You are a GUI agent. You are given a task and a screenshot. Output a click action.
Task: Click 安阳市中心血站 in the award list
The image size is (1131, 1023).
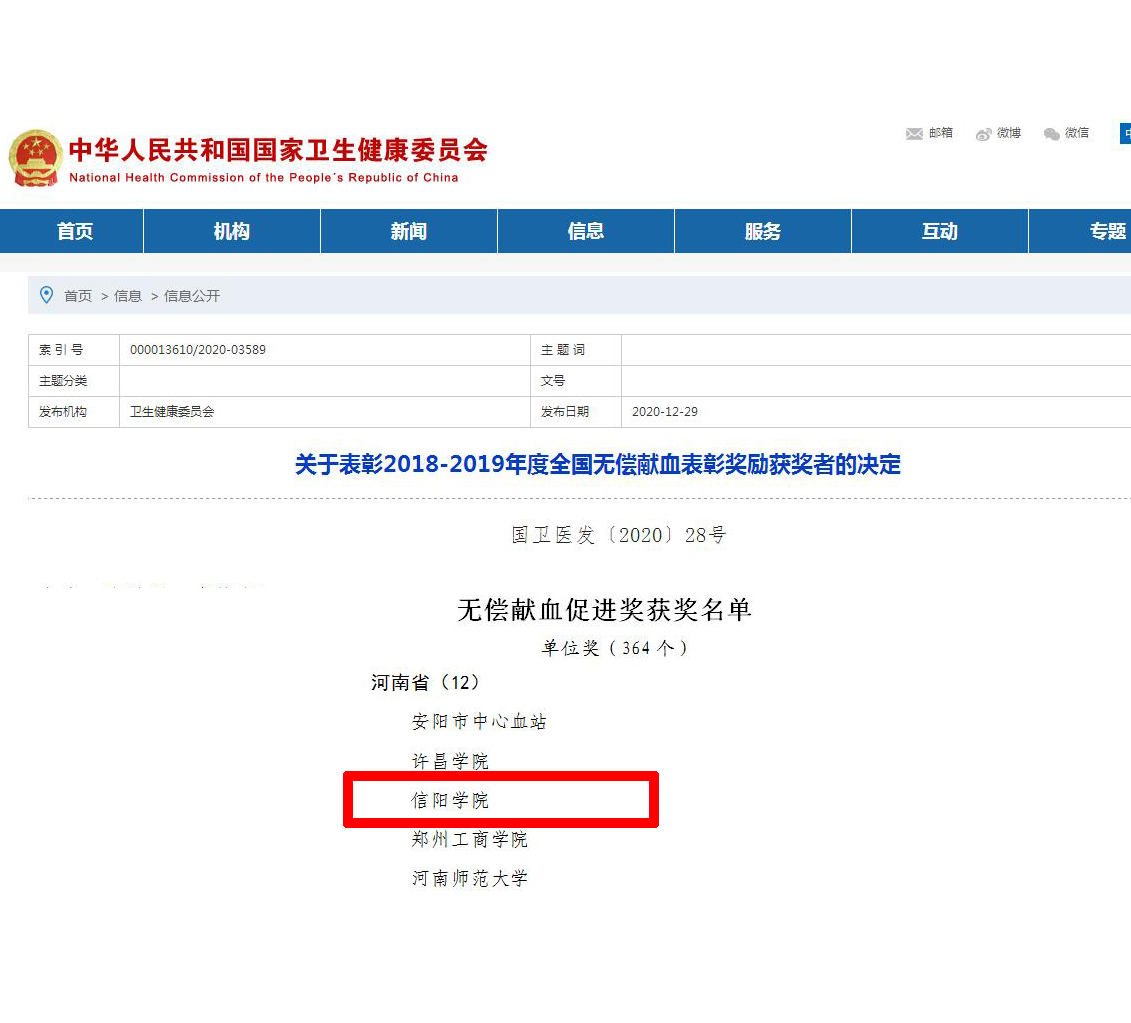tap(479, 721)
